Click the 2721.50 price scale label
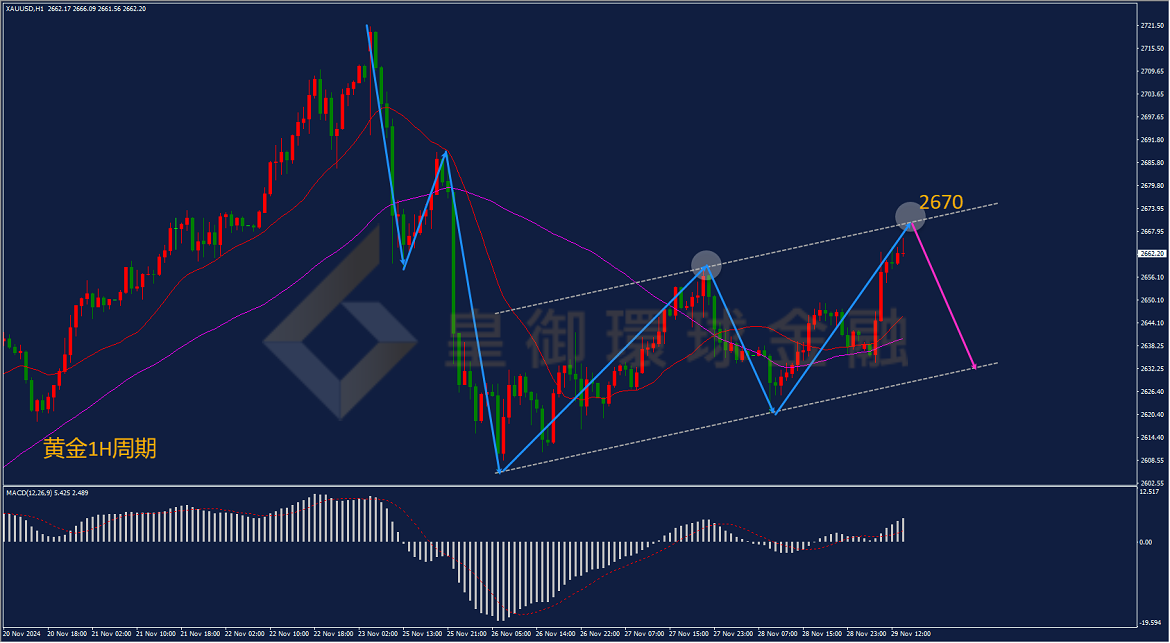 coord(1152,25)
